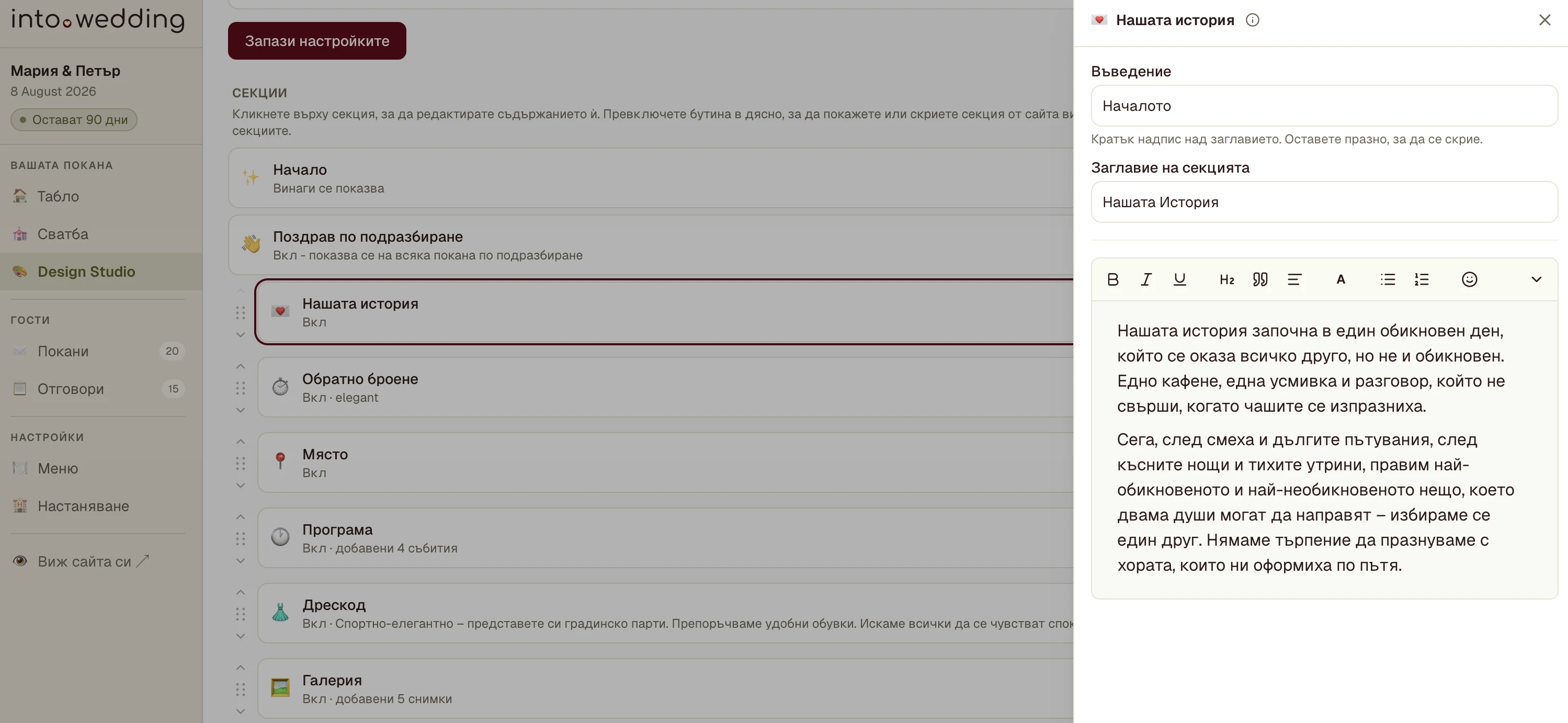Open Меню settings
Image resolution: width=1568 pixels, height=723 pixels.
point(101,468)
